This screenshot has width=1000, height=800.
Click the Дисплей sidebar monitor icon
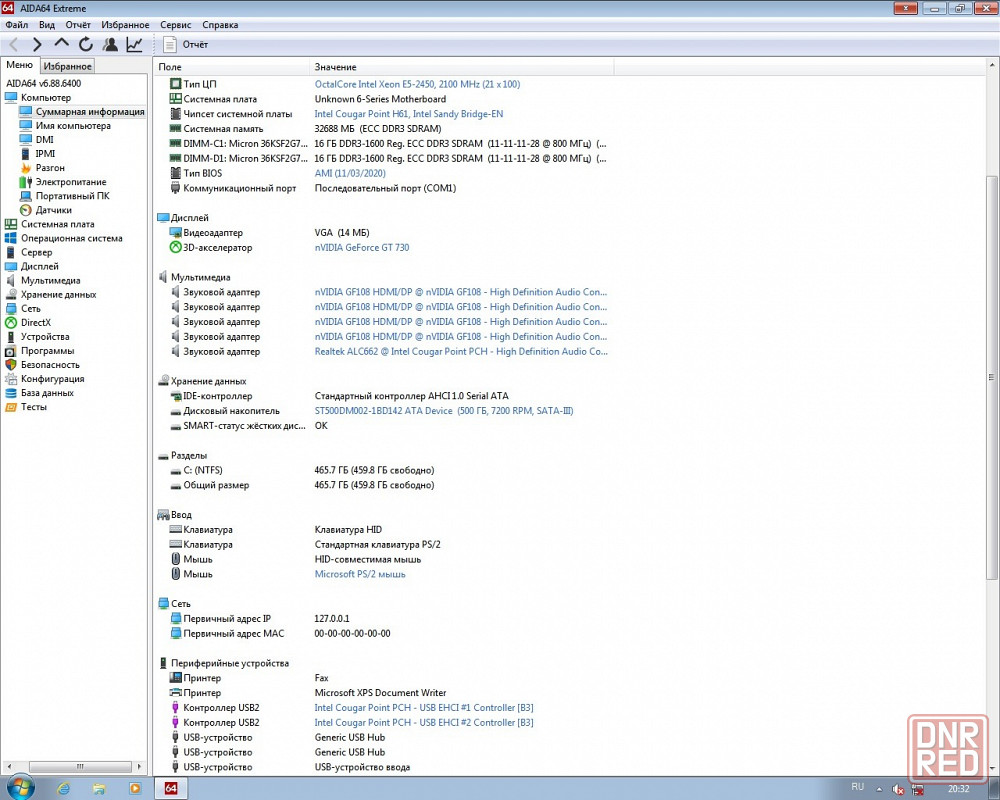(x=11, y=266)
